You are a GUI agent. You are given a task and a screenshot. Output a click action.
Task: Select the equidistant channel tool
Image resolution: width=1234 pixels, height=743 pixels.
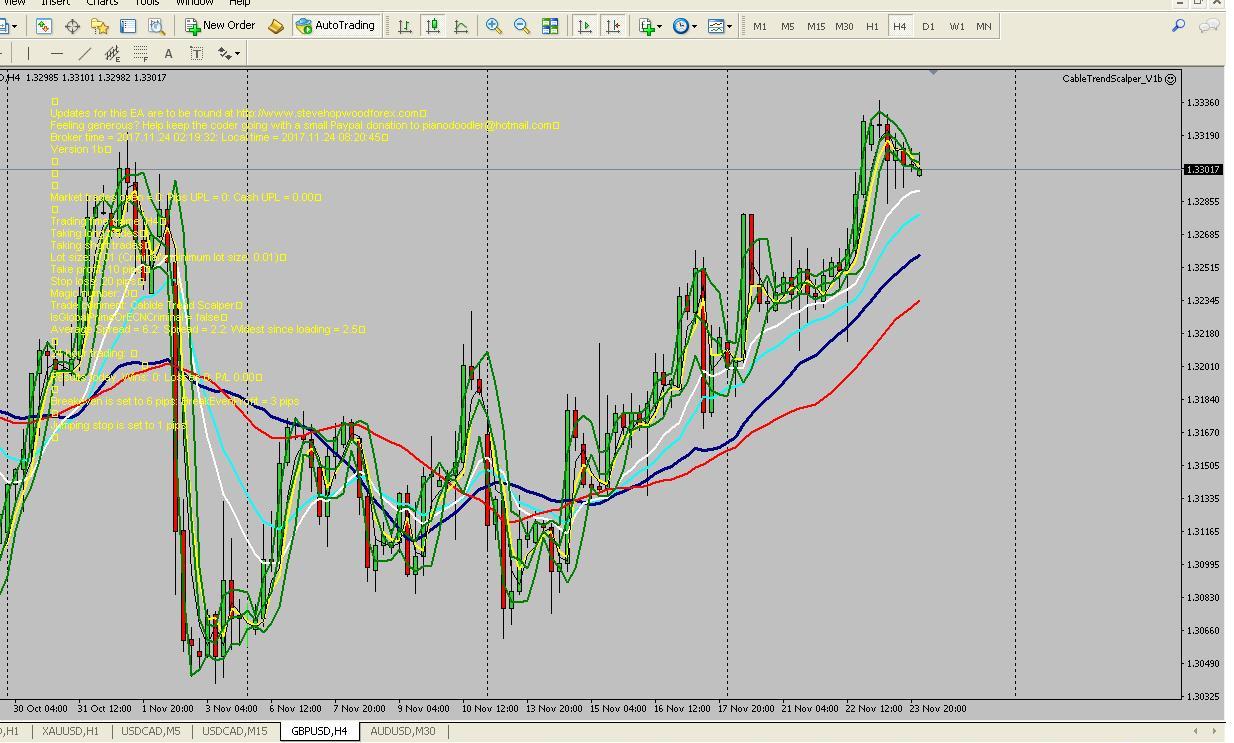[112, 53]
